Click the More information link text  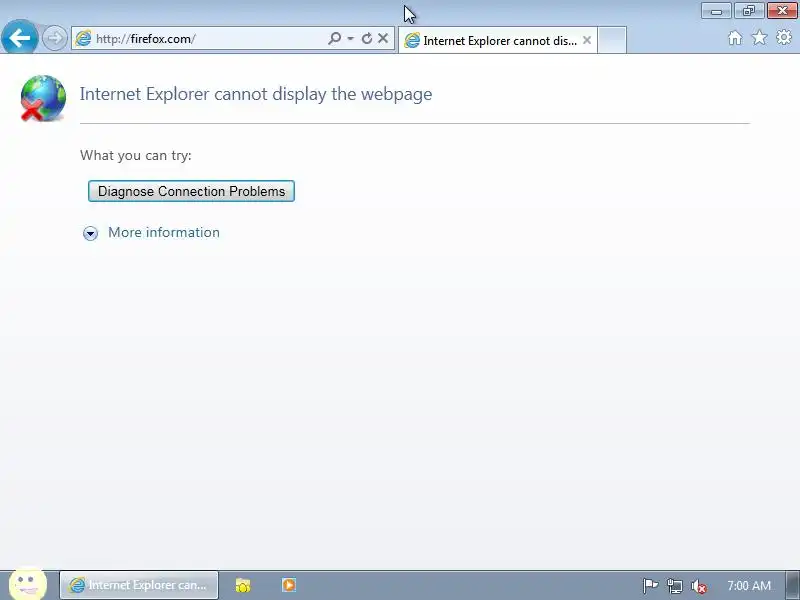[164, 233]
